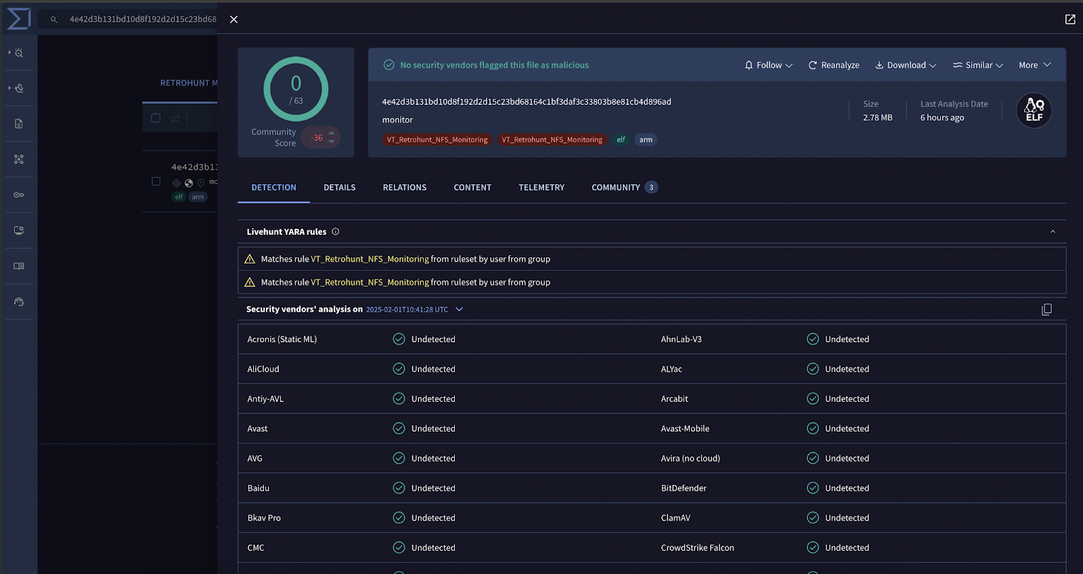Click the ELF file type icon

[1034, 110]
